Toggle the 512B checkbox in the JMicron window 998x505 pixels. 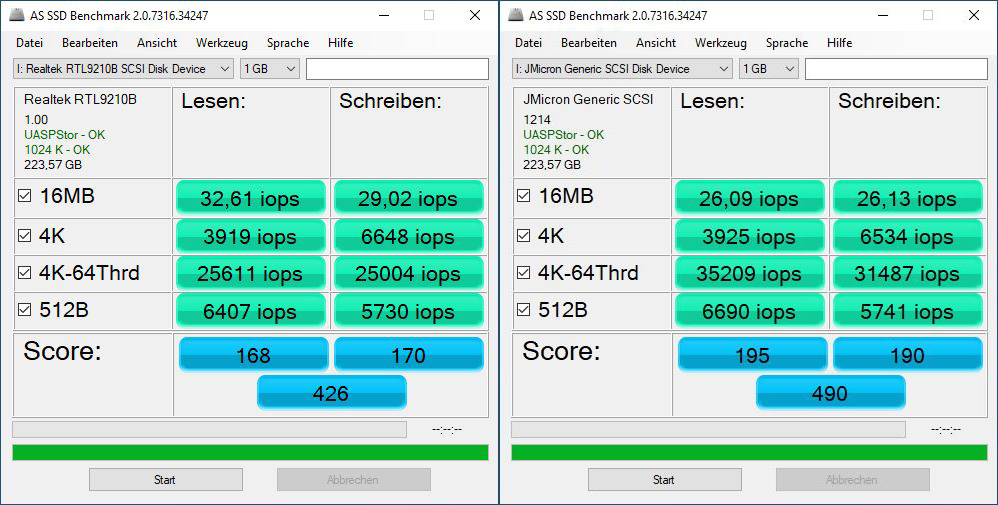523,309
